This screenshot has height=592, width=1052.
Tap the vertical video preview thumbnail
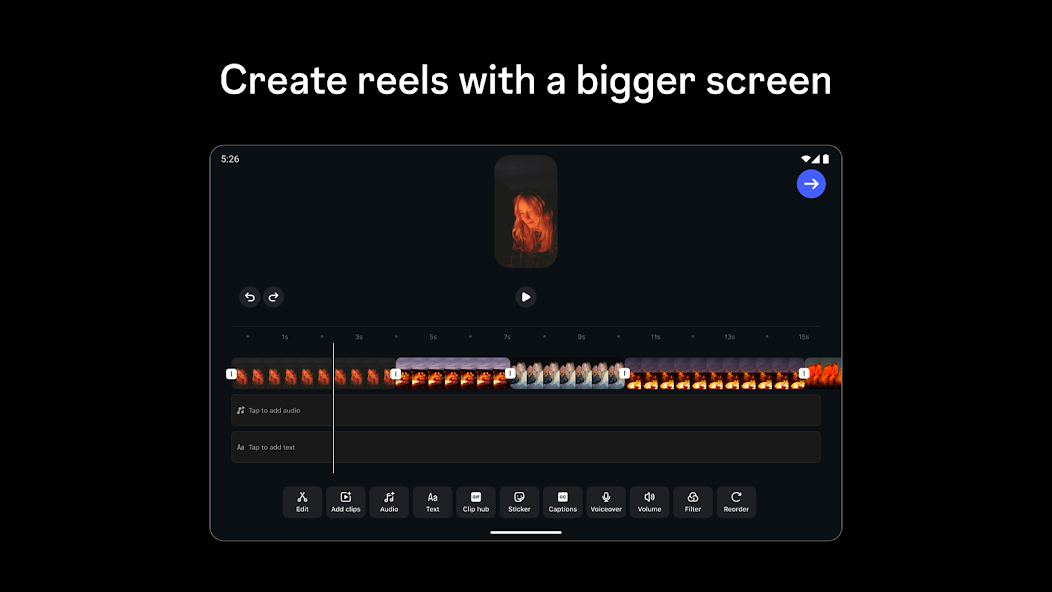526,211
